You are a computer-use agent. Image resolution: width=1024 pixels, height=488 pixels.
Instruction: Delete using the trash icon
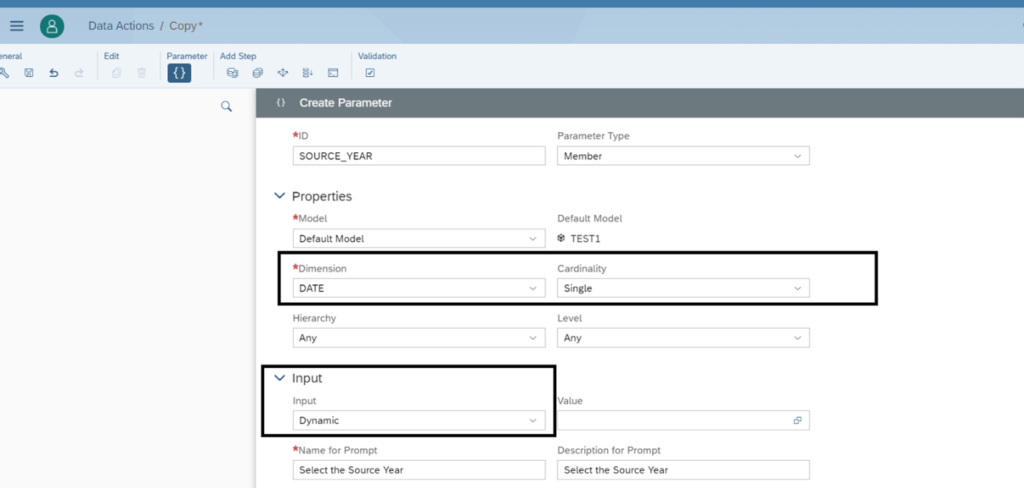(x=142, y=73)
